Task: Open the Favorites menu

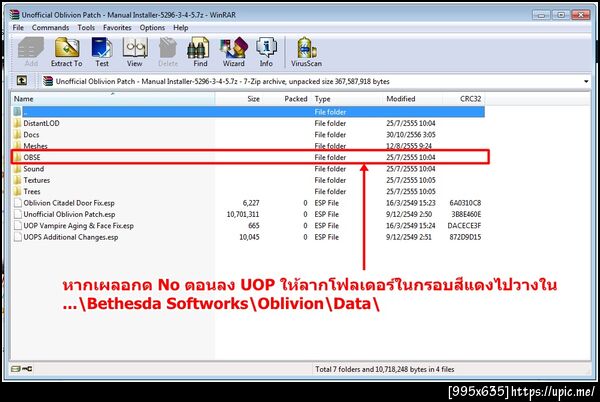Action: (x=117, y=28)
